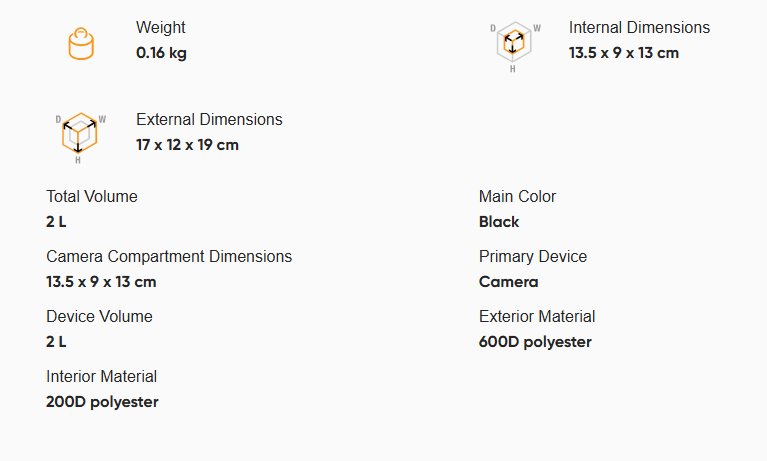Click the Interior Material label

(102, 376)
